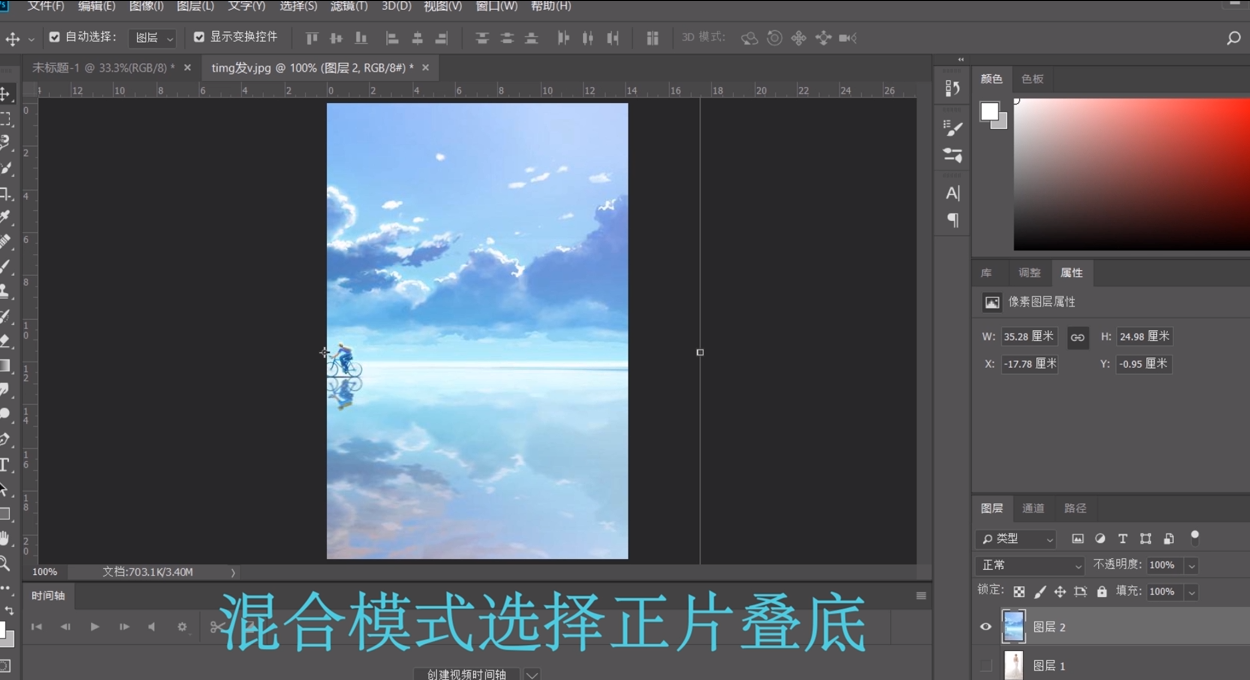Toggle lock position icon

click(x=1060, y=592)
